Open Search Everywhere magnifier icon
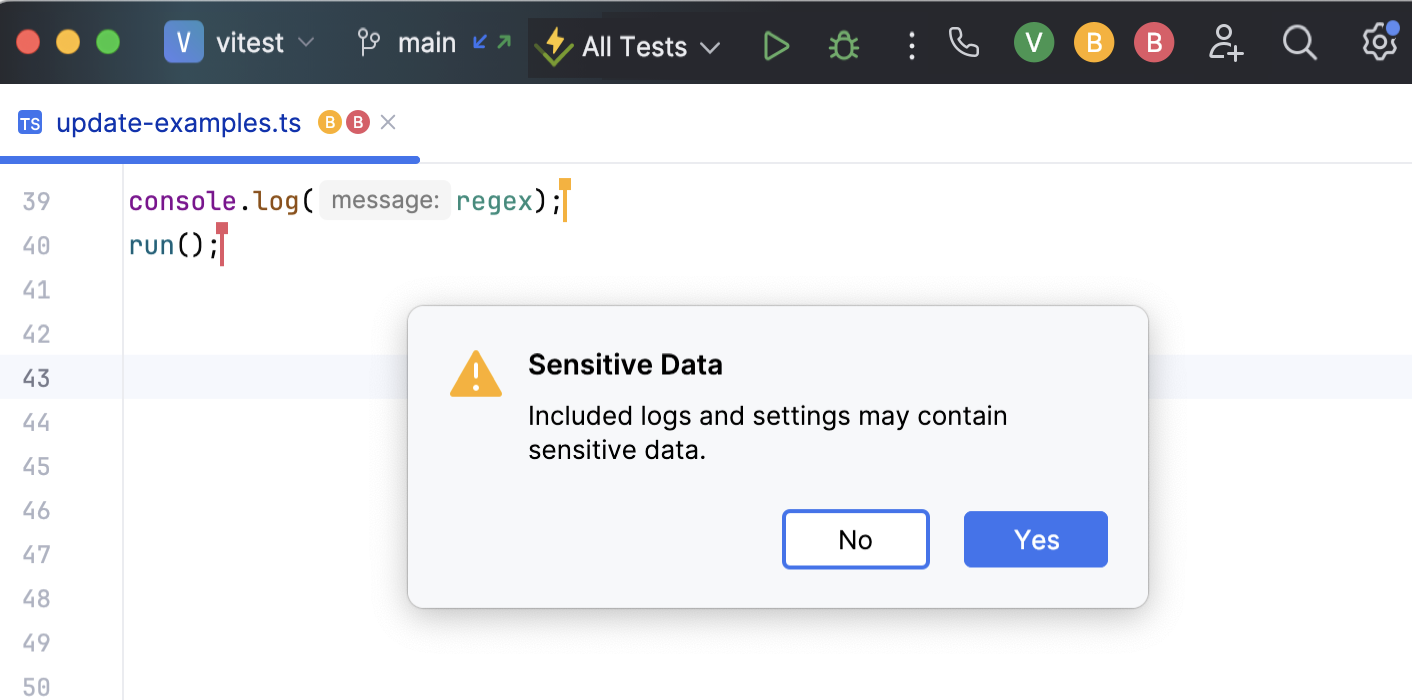This screenshot has height=700, width=1412. (1299, 43)
